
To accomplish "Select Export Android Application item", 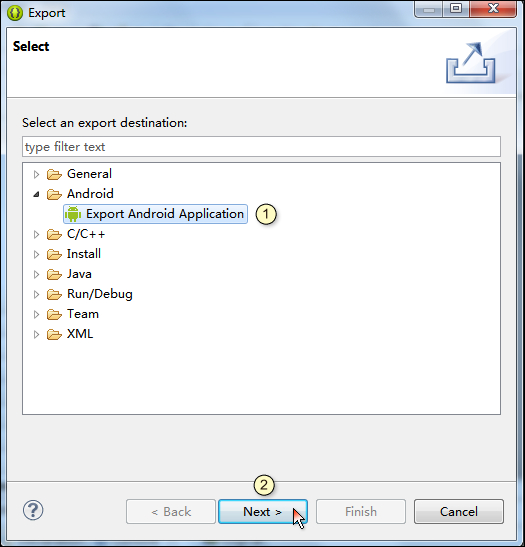I will pos(155,214).
